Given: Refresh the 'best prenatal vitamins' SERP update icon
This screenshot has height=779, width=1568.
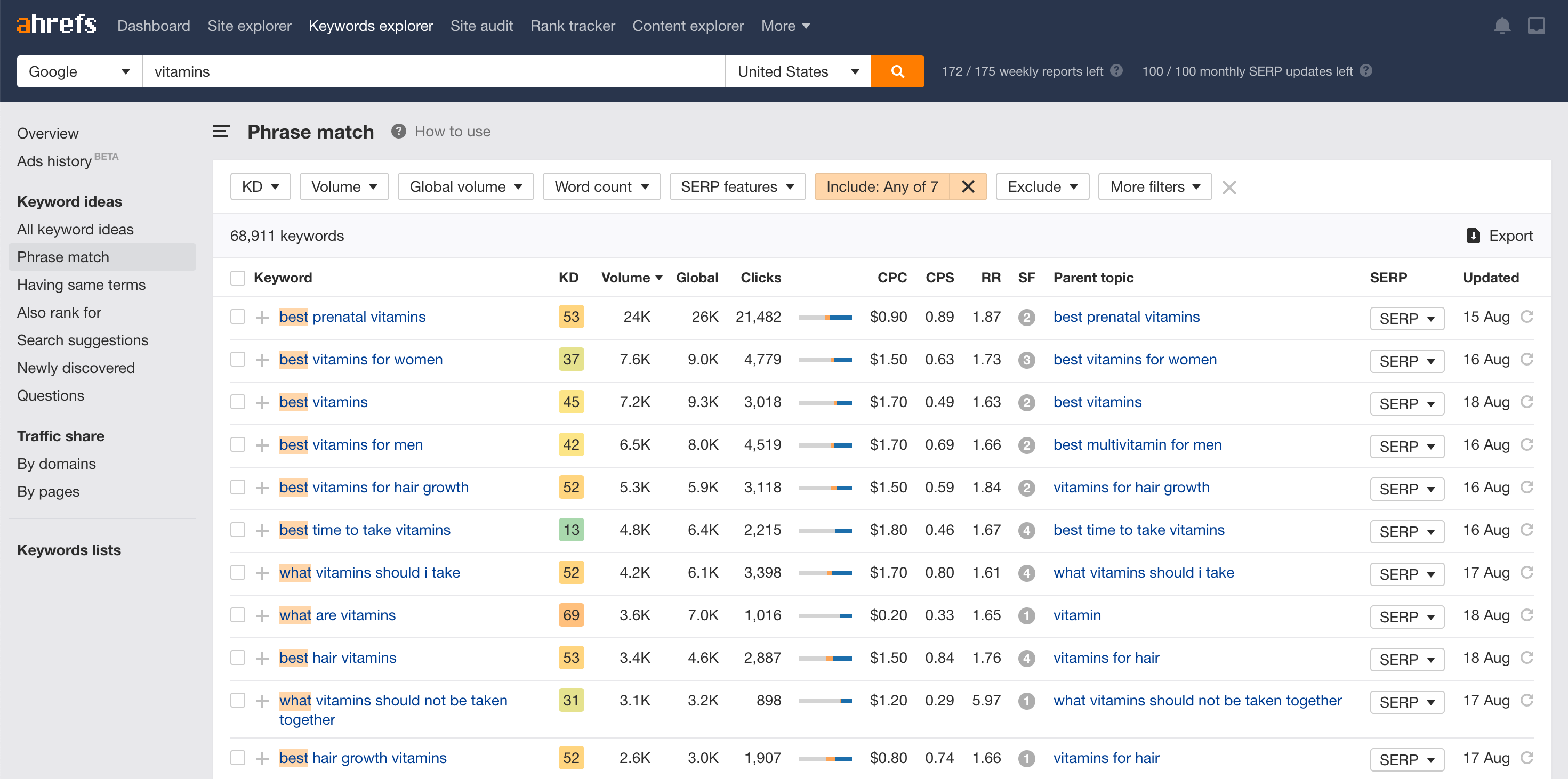Looking at the screenshot, I should [x=1526, y=317].
